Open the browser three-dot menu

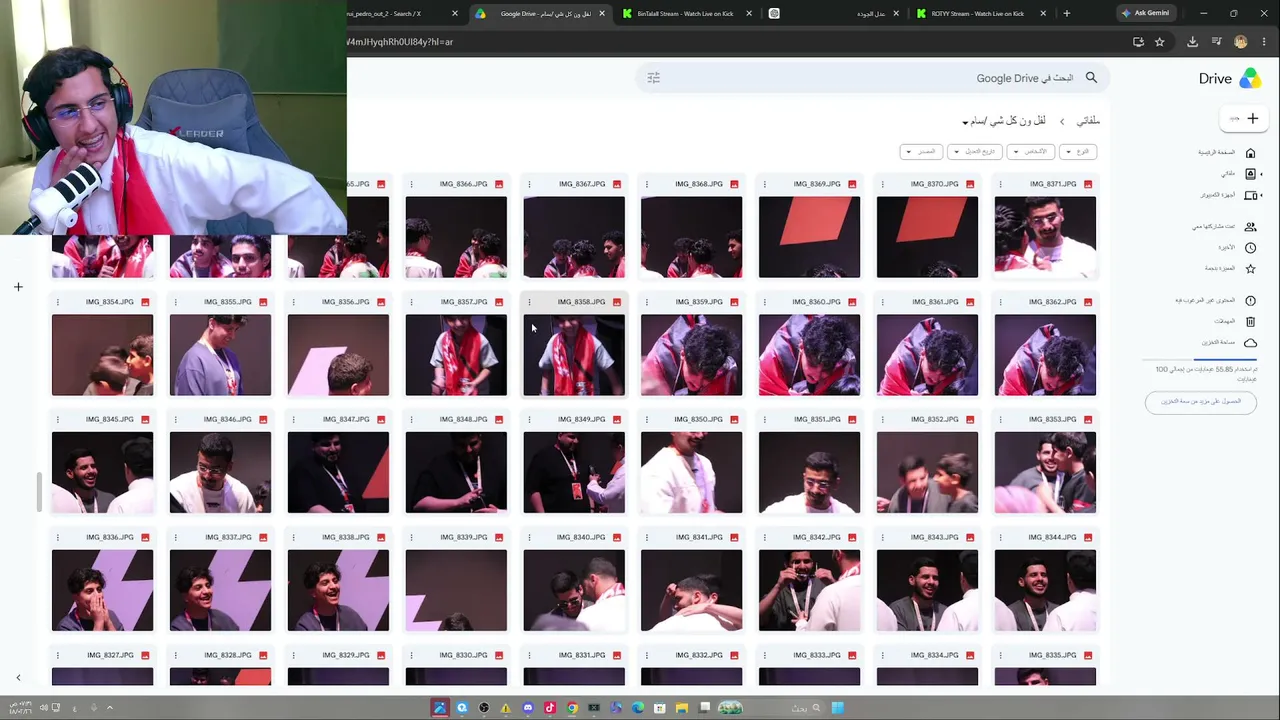pyautogui.click(x=1262, y=42)
